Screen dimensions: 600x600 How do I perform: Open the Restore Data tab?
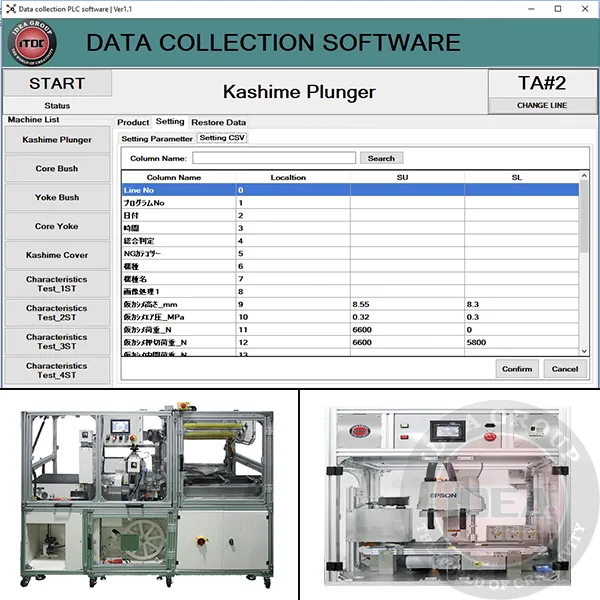click(x=218, y=122)
